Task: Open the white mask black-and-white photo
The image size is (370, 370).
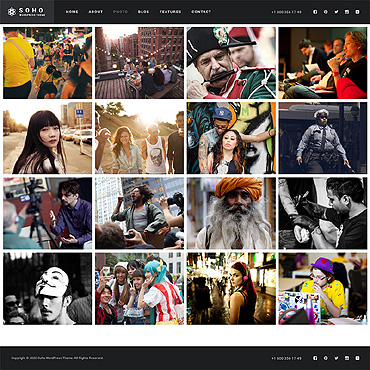Action: pos(47,289)
